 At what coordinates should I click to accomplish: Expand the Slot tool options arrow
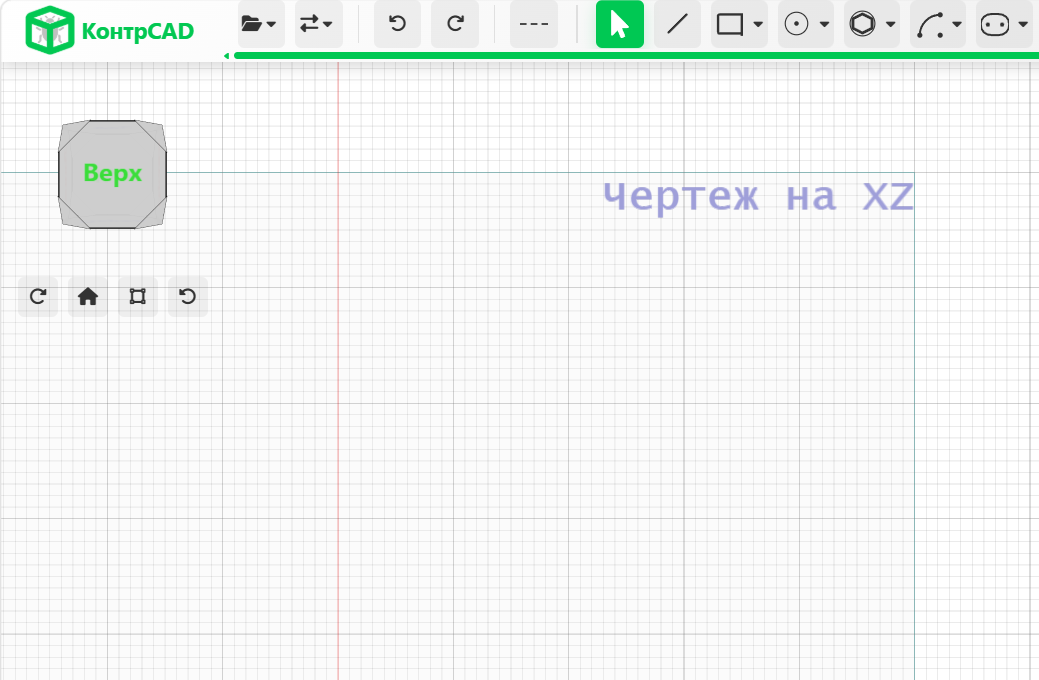[1023, 25]
